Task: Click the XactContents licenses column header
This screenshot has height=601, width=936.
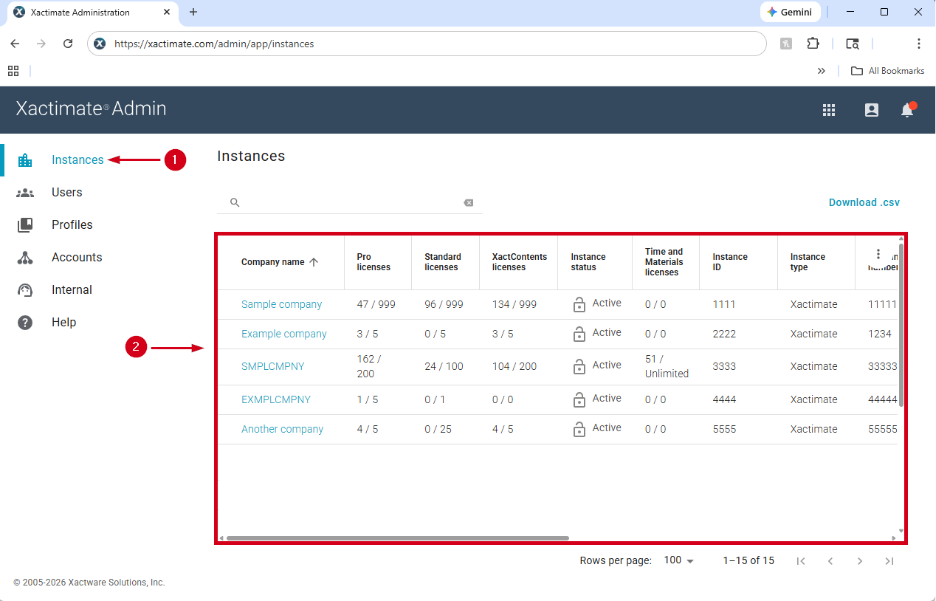Action: (519, 262)
